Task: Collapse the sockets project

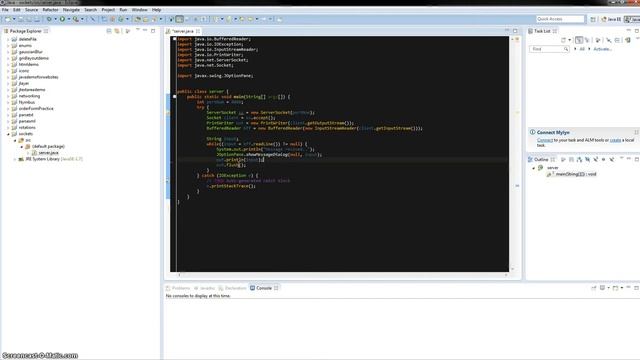Action: point(8,134)
